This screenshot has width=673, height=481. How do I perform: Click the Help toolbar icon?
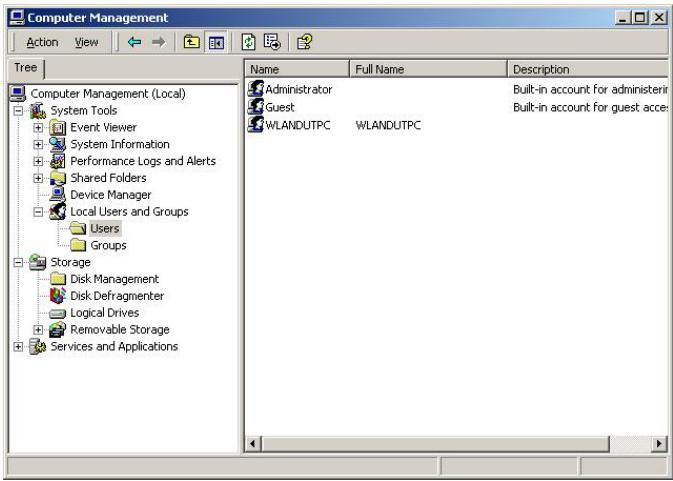pyautogui.click(x=304, y=42)
